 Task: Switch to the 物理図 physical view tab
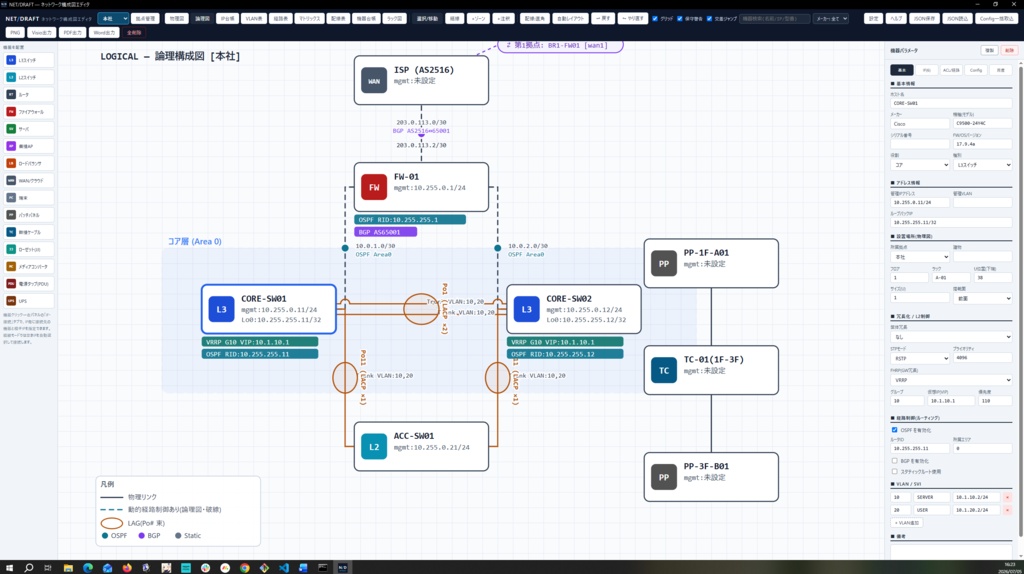(x=177, y=18)
